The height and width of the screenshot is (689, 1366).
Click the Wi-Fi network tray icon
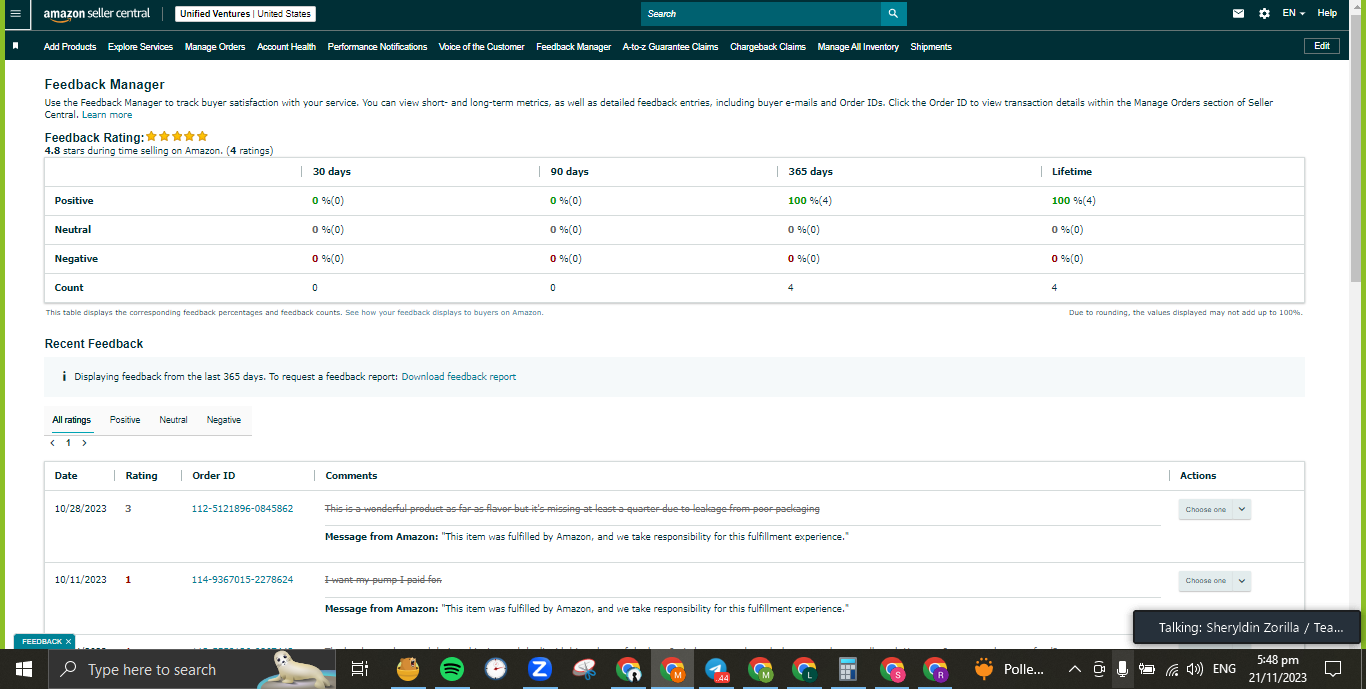click(x=1172, y=669)
